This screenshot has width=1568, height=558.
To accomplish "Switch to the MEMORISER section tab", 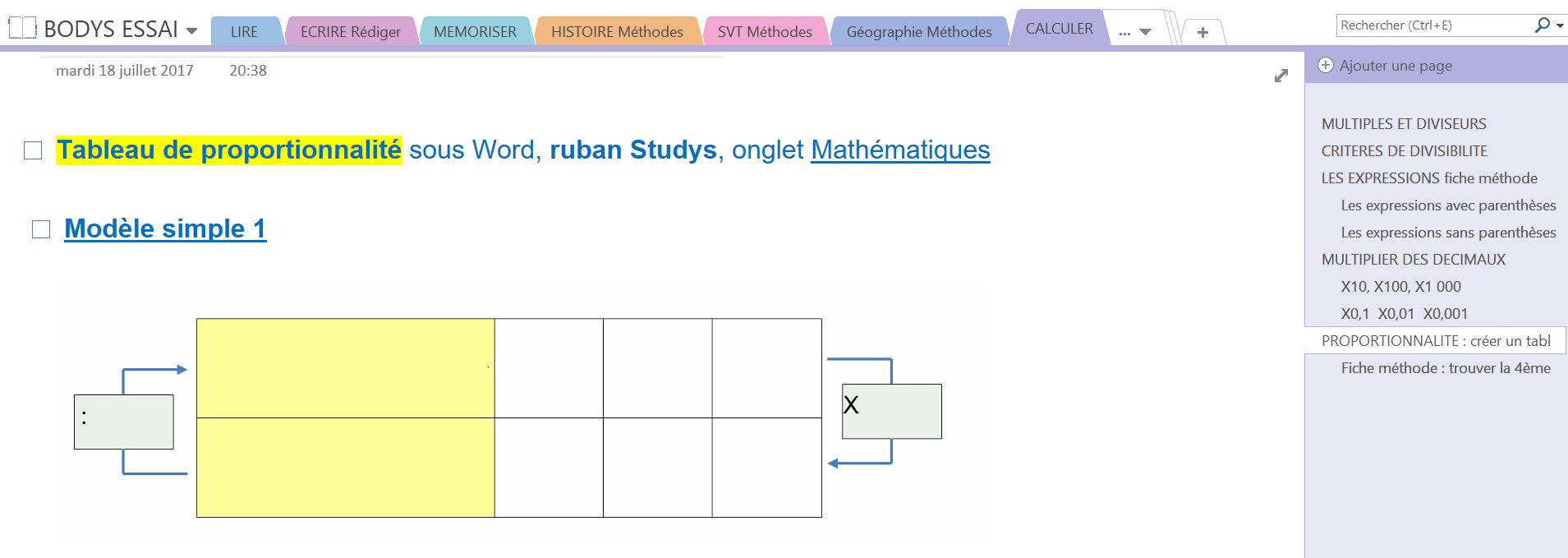I will pyautogui.click(x=475, y=32).
